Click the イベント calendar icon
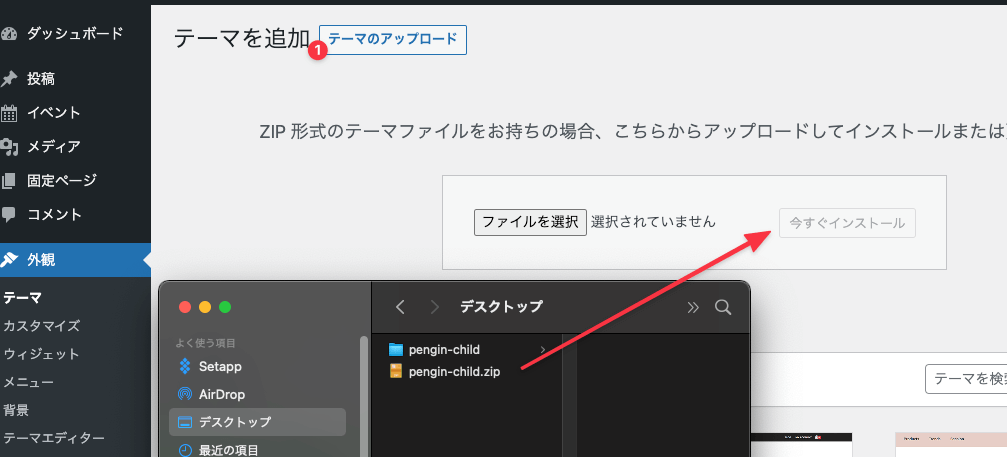 click(x=8, y=113)
